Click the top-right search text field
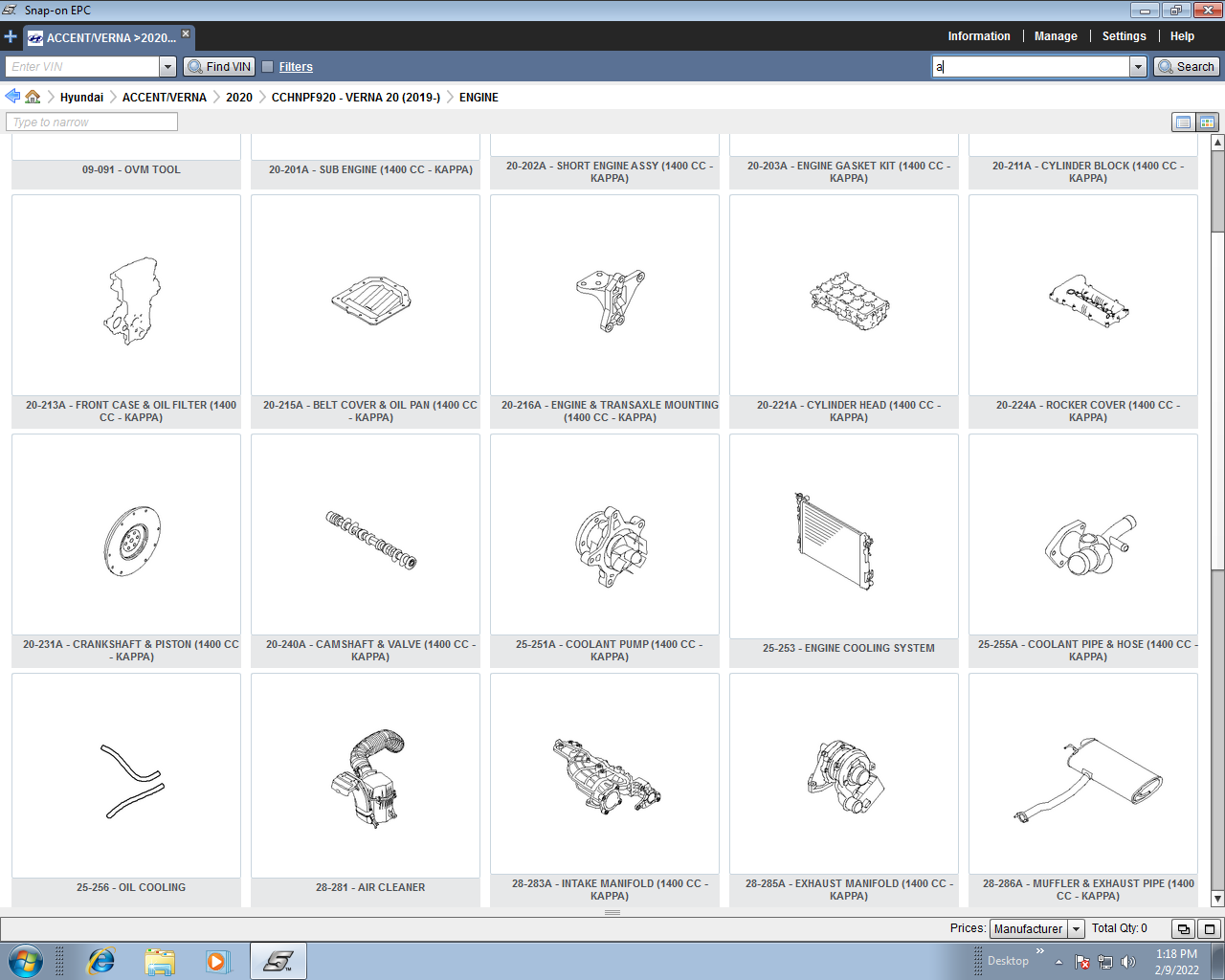The height and width of the screenshot is (980, 1225). (x=1031, y=67)
